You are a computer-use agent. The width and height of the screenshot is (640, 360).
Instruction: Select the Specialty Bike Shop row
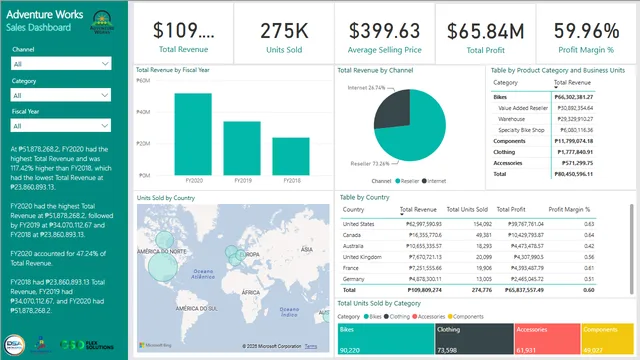click(543, 130)
